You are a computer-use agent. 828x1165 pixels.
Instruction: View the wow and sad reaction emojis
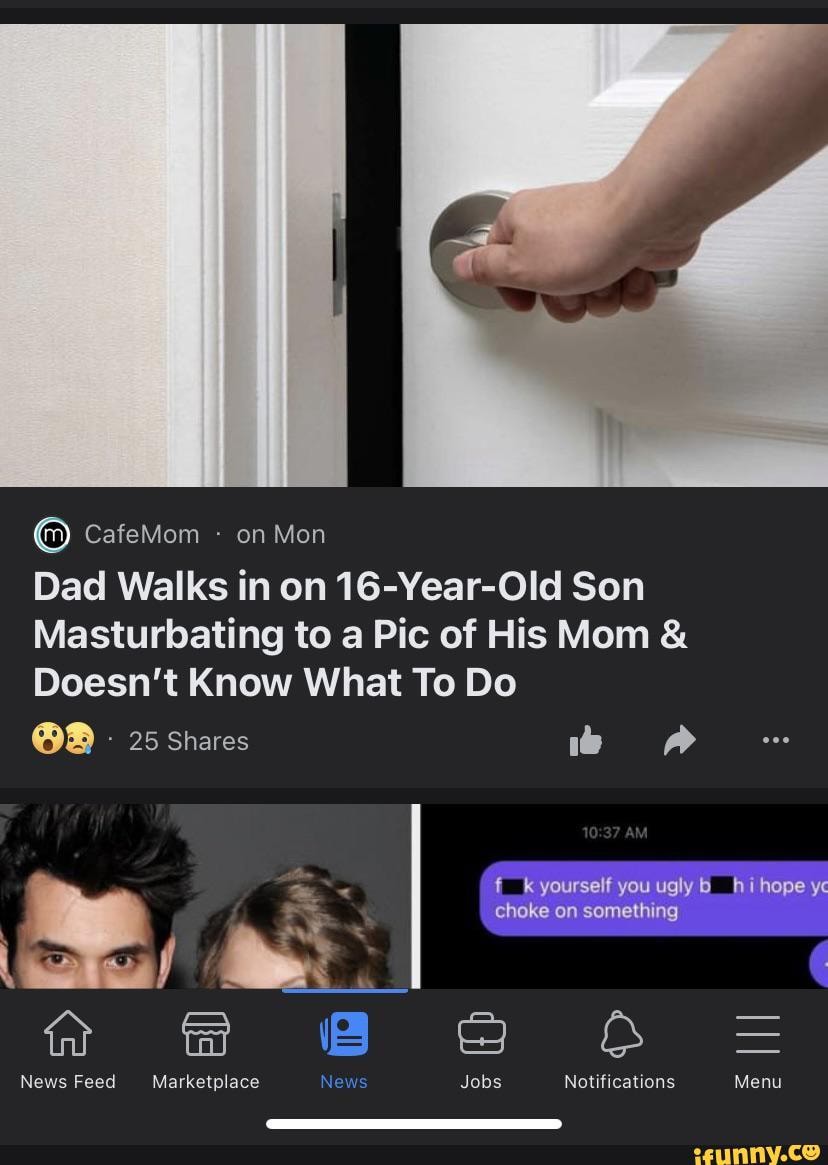pyautogui.click(x=63, y=739)
